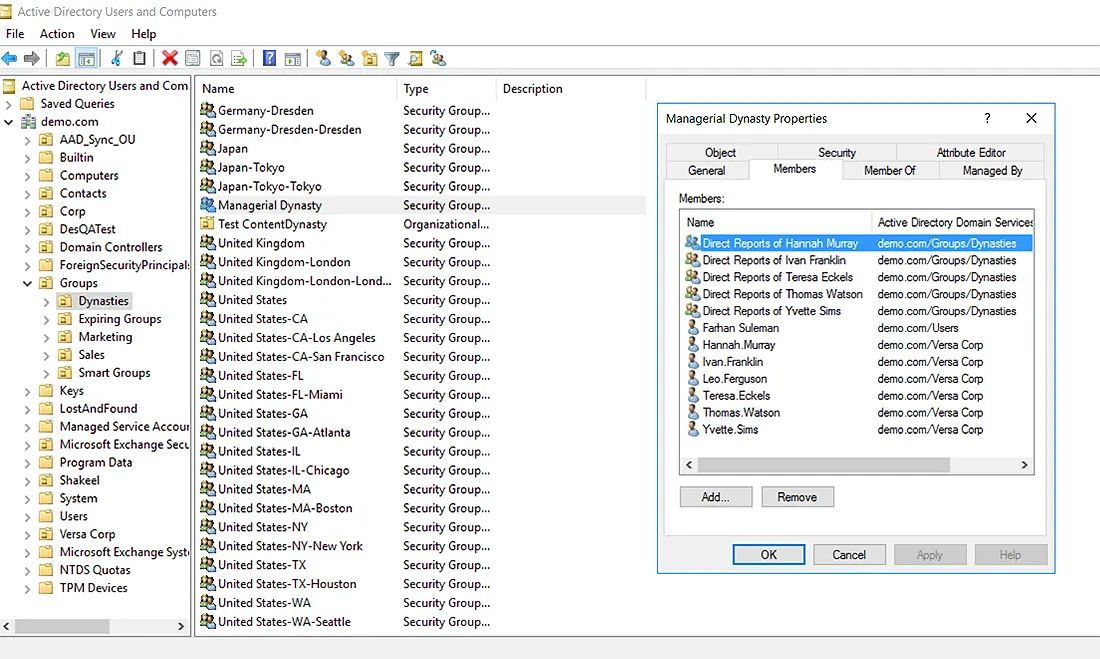
Task: Sort list by Description column header
Action: [x=570, y=89]
